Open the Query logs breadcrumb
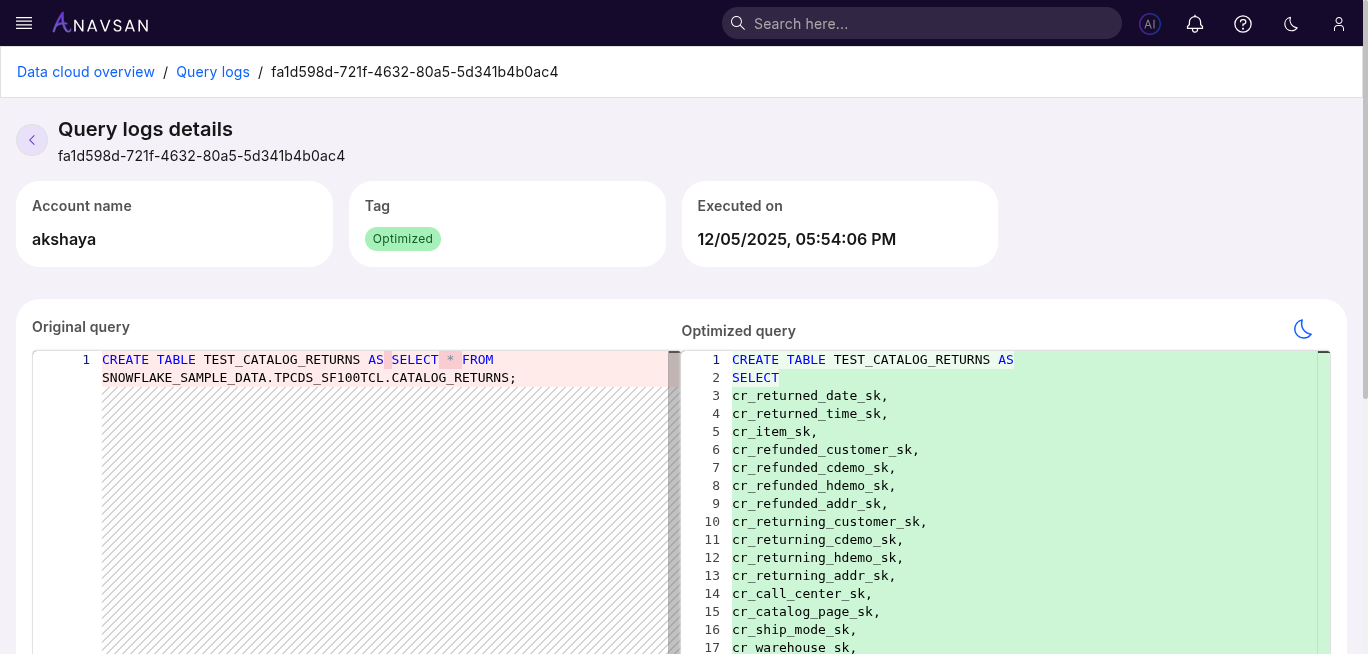Image resolution: width=1368 pixels, height=654 pixels. click(x=213, y=71)
